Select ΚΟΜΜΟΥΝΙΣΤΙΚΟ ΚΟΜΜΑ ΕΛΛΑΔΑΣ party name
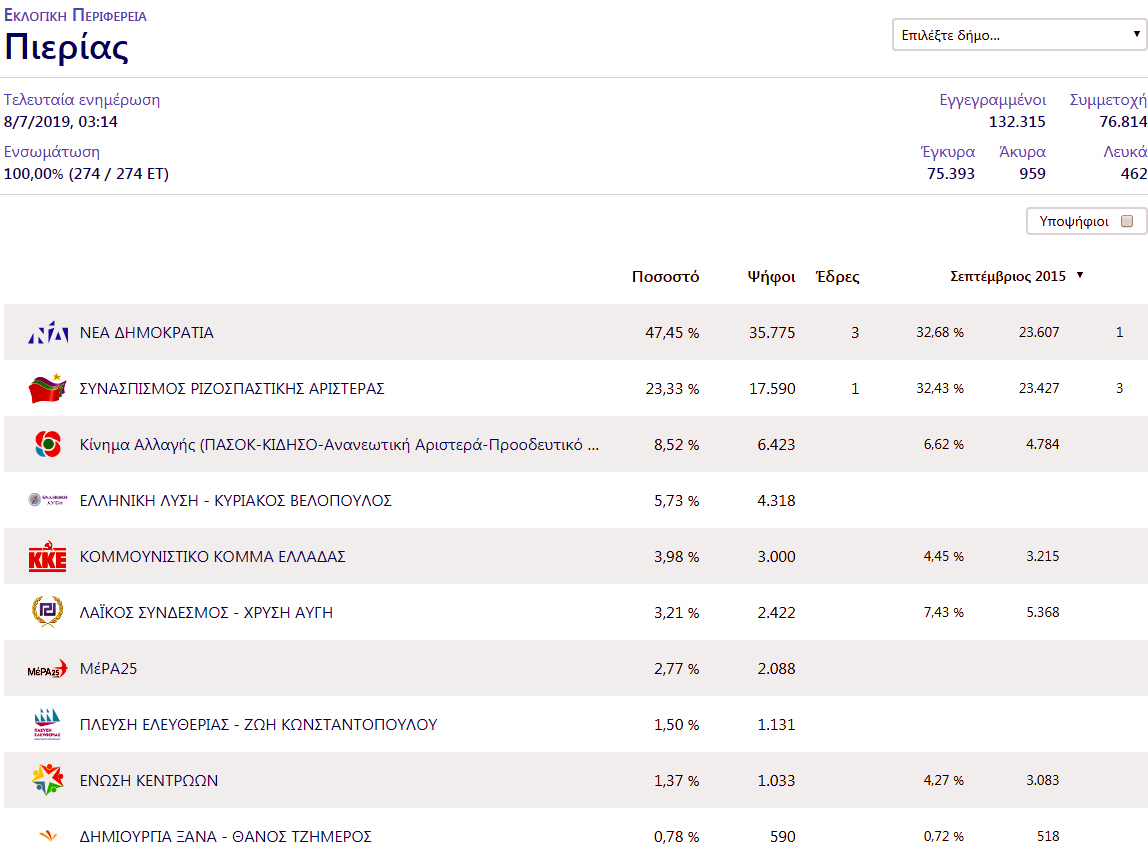This screenshot has width=1148, height=861. click(212, 556)
